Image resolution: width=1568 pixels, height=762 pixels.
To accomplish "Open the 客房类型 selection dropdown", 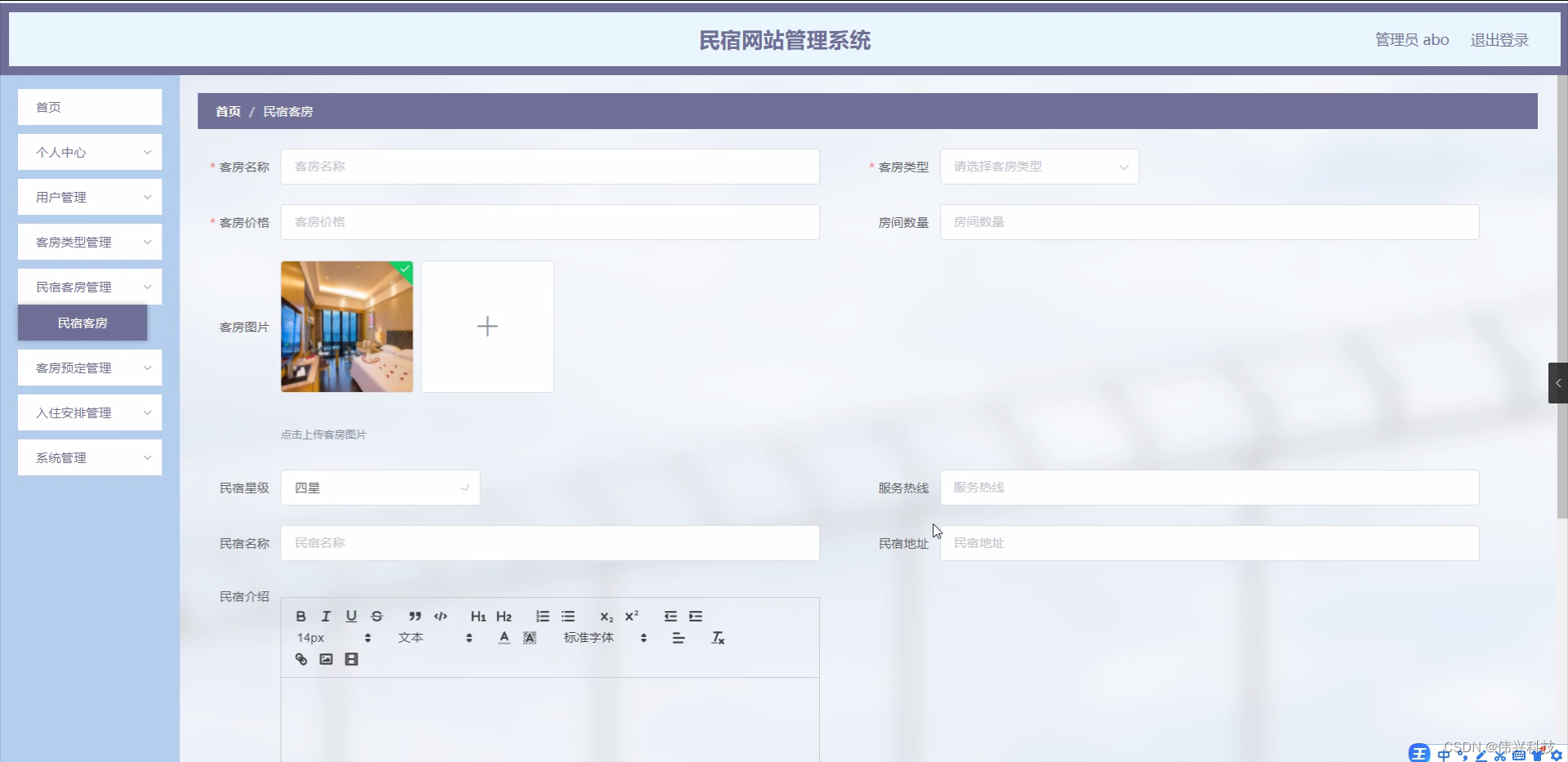I will 1039,167.
